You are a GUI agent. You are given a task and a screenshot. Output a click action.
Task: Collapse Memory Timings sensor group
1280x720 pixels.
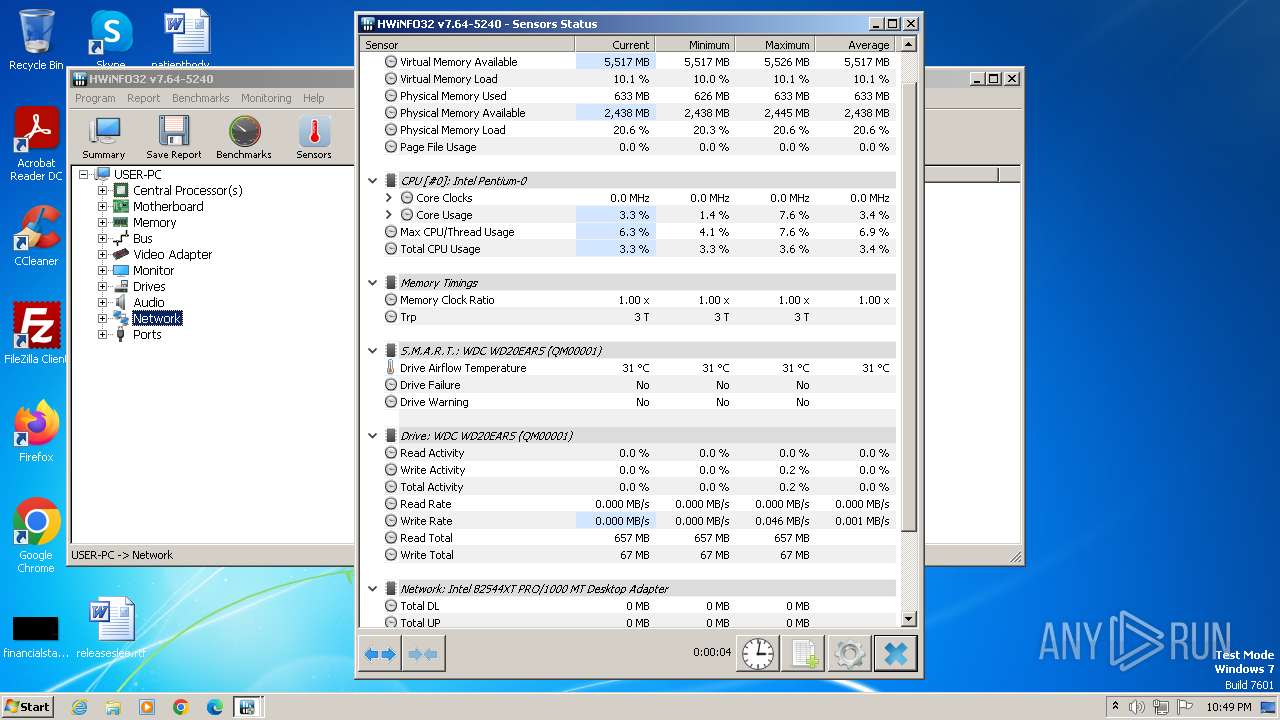pyautogui.click(x=372, y=283)
